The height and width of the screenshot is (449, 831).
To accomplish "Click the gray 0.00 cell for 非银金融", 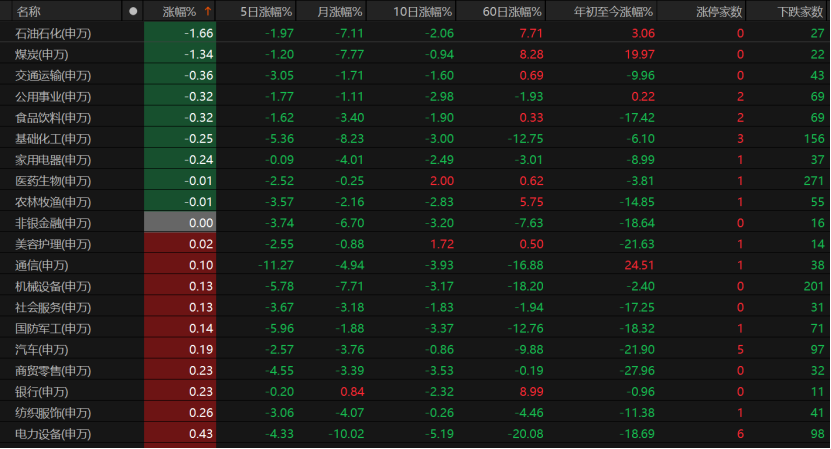I will [180, 223].
